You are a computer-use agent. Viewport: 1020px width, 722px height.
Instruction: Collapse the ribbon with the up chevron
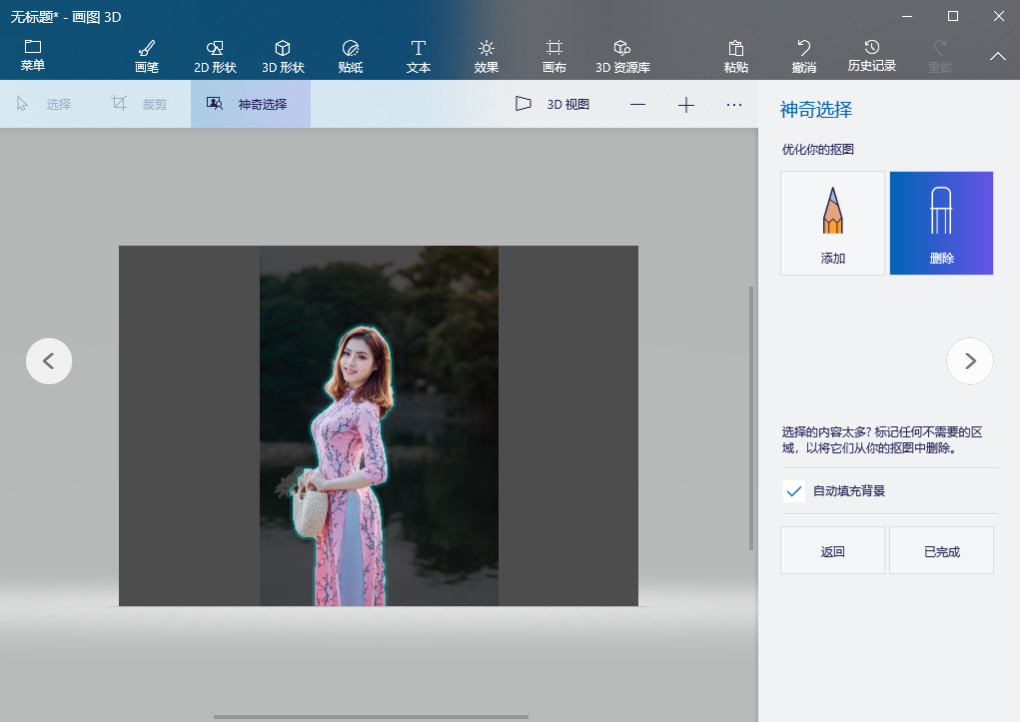[998, 57]
